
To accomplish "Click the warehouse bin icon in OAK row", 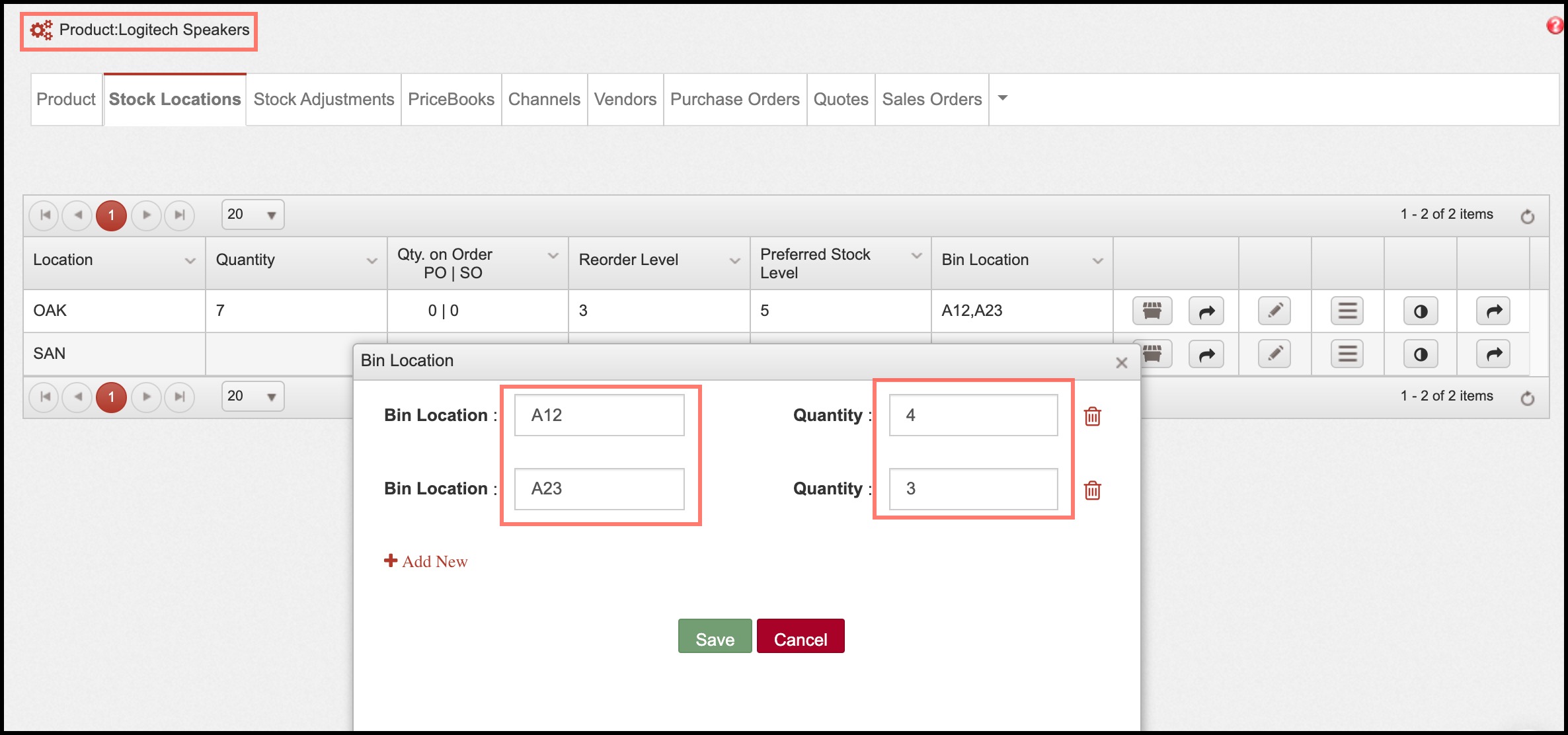I will (1152, 311).
